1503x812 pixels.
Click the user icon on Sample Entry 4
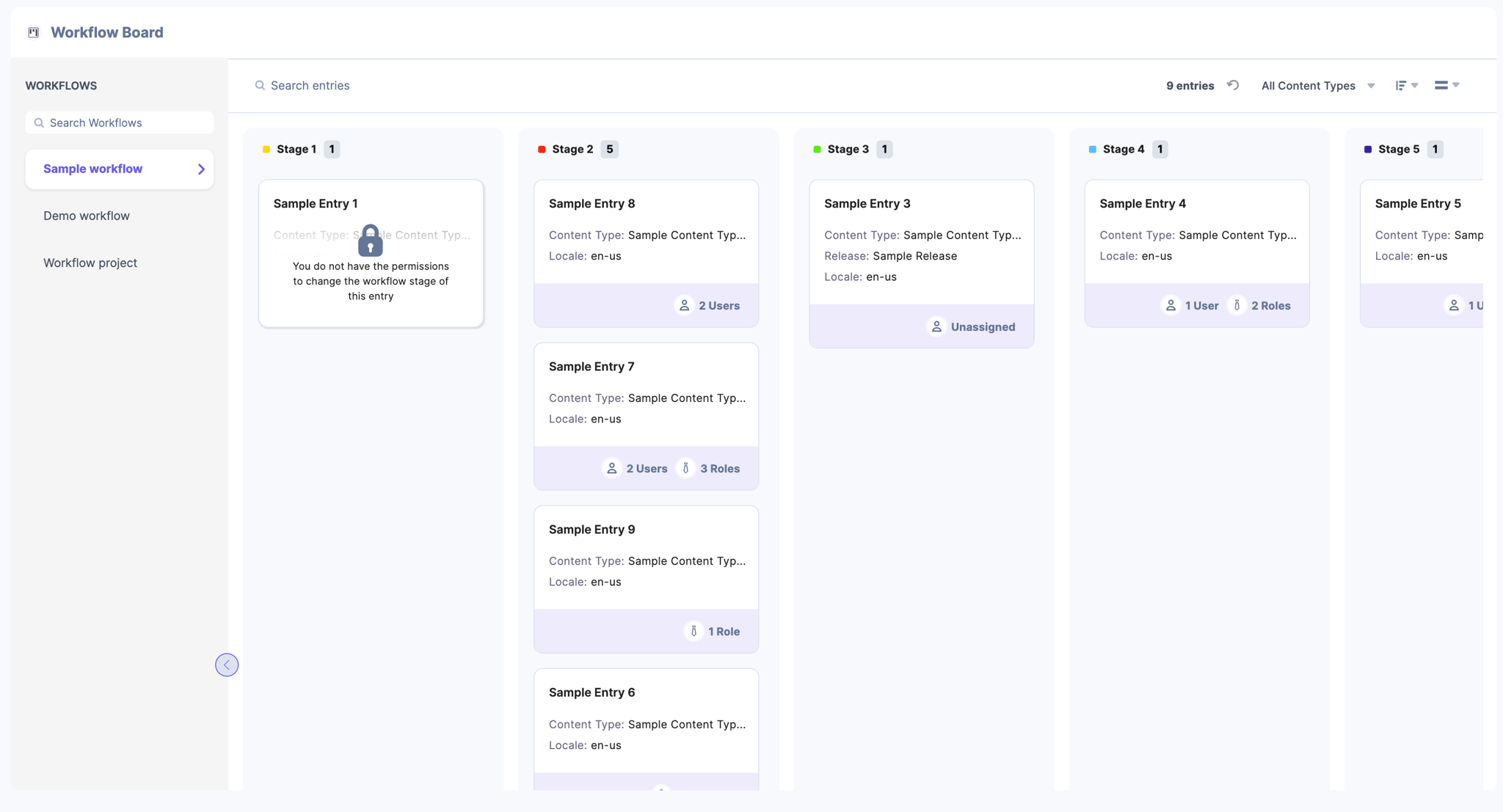tap(1171, 305)
